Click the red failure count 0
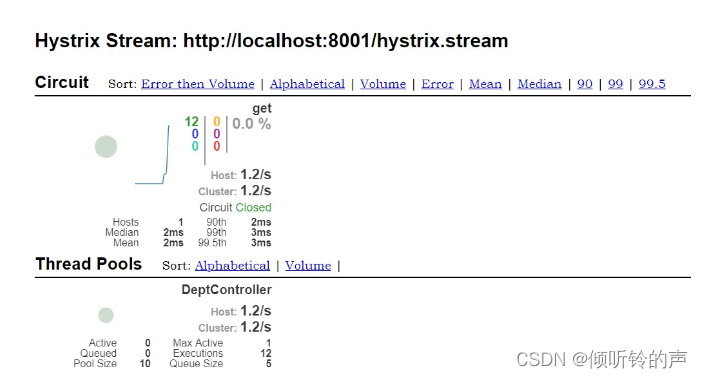 [217, 146]
